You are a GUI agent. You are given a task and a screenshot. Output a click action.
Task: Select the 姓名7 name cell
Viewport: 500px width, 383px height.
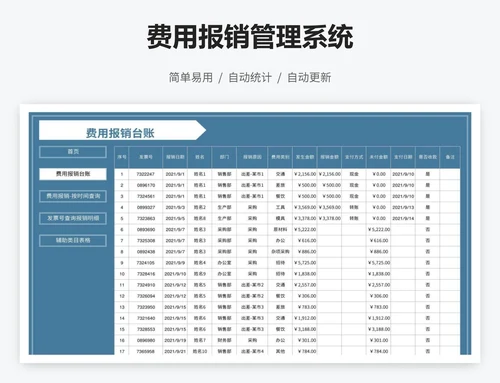point(200,340)
